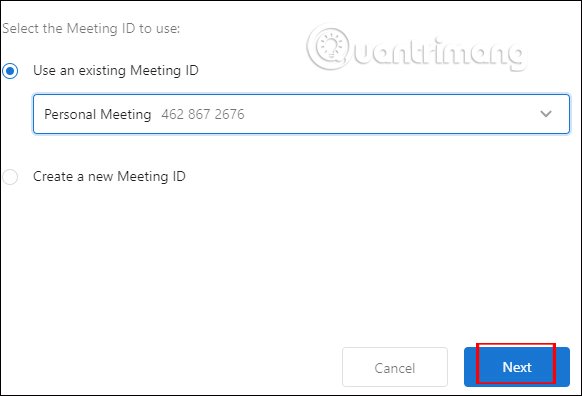Click the 'Next' label inside the red highlight

click(x=517, y=367)
